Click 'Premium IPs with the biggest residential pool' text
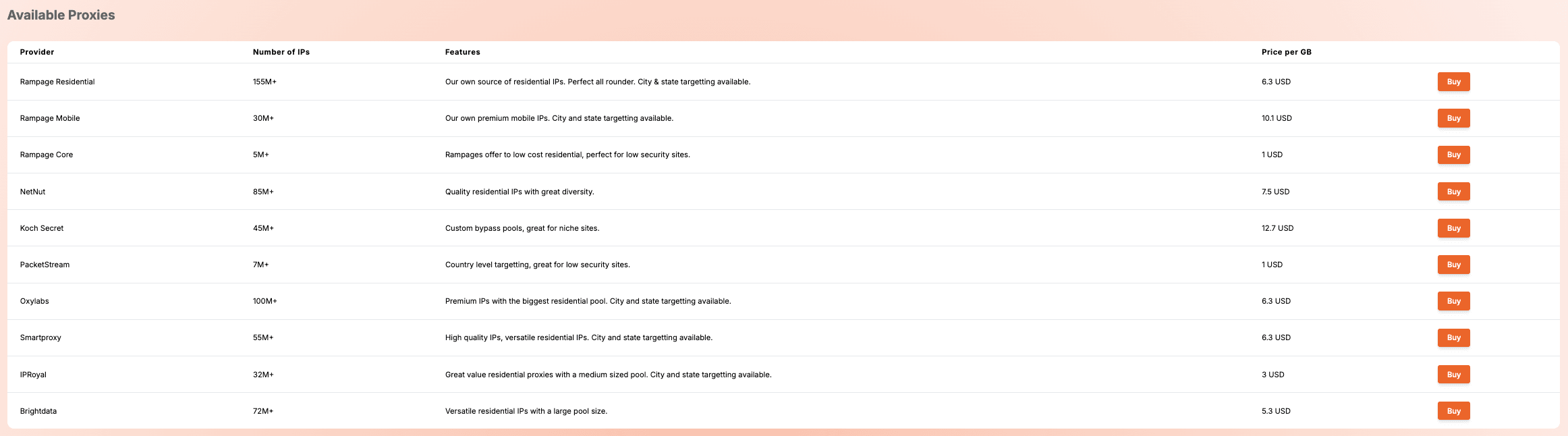This screenshot has height=436, width=1568. (588, 301)
